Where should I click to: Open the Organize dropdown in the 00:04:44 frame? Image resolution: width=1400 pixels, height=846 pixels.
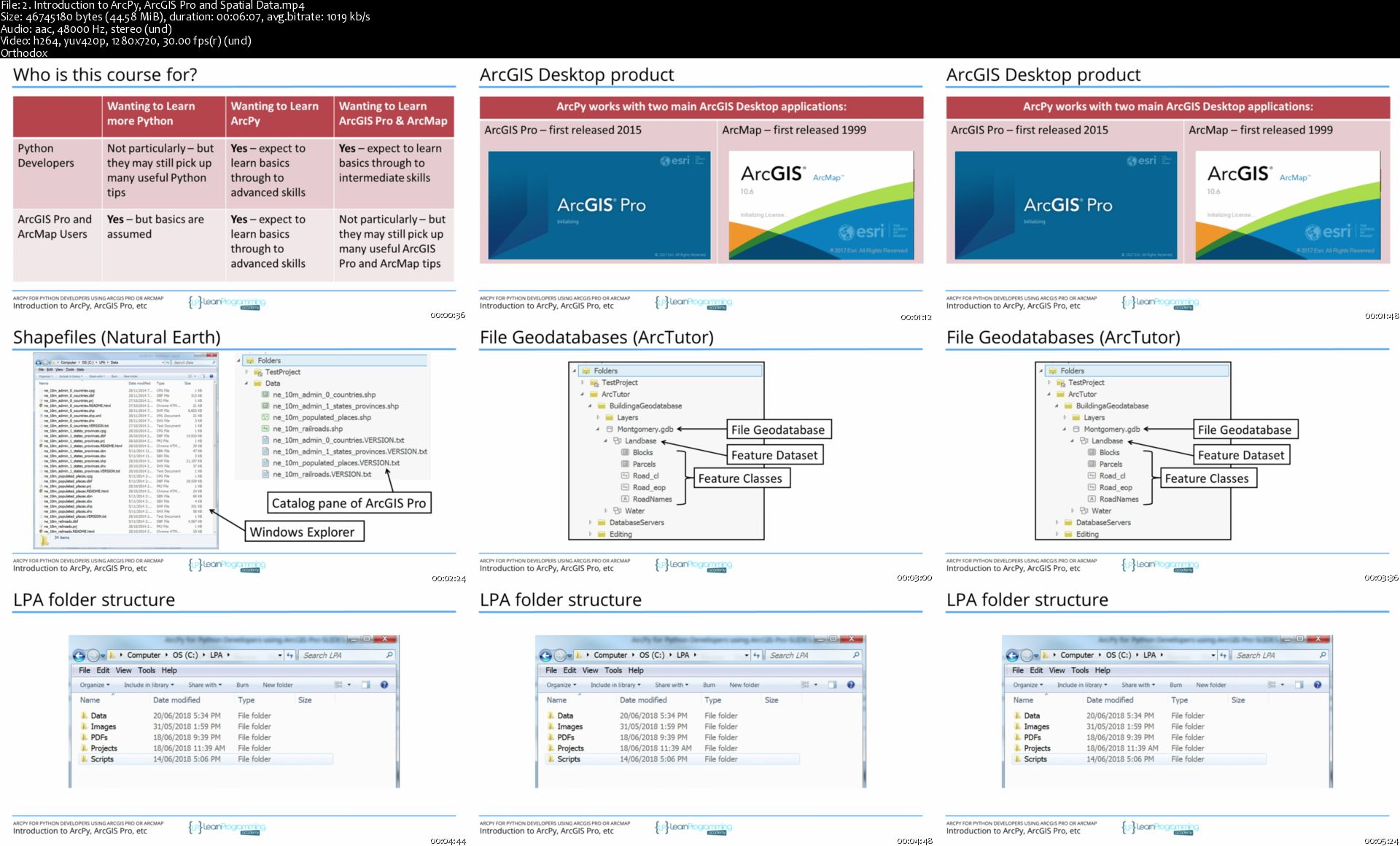95,685
